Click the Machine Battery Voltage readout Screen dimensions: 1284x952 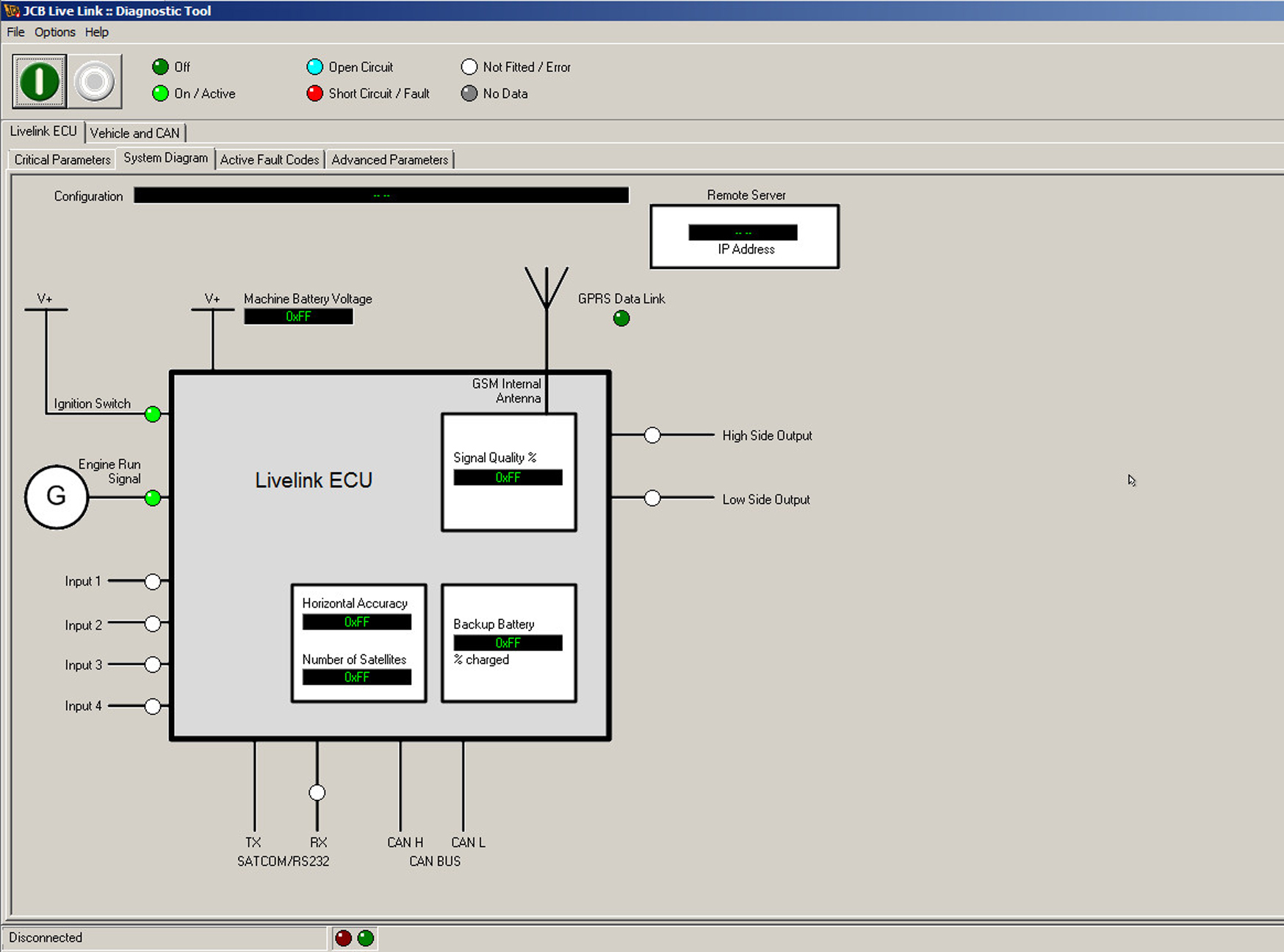[298, 317]
